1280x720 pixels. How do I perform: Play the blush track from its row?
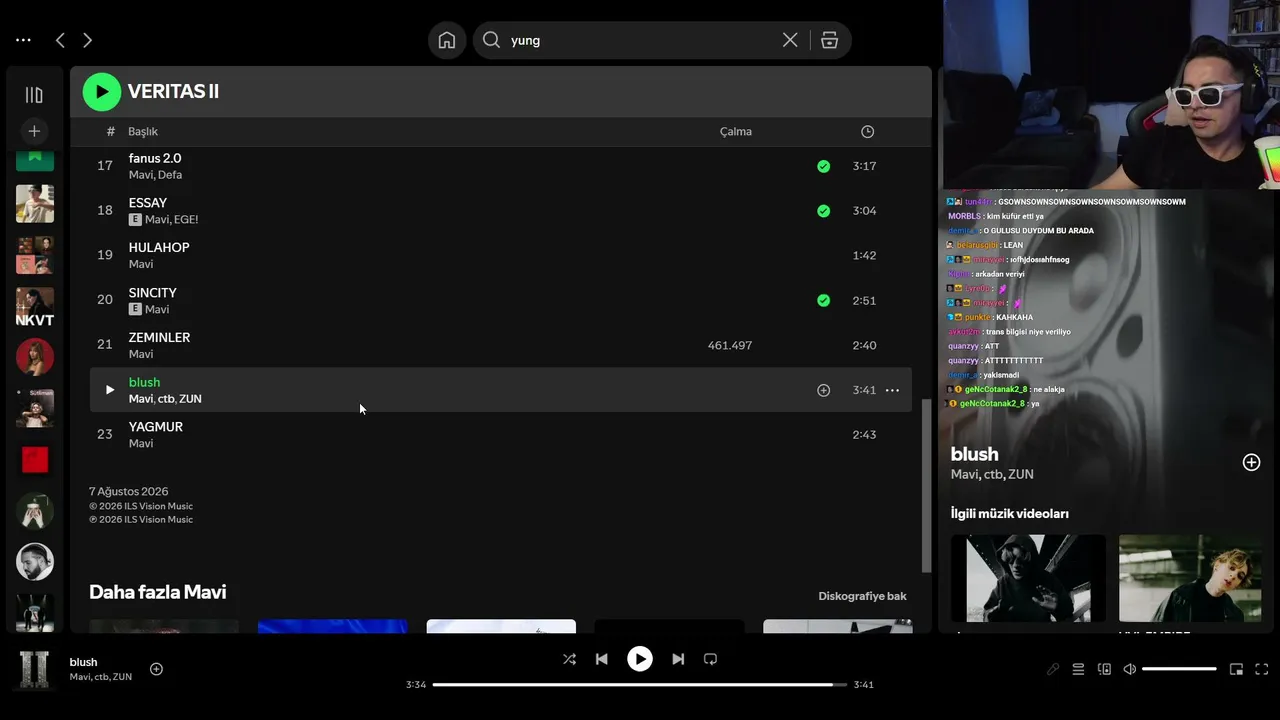(110, 390)
